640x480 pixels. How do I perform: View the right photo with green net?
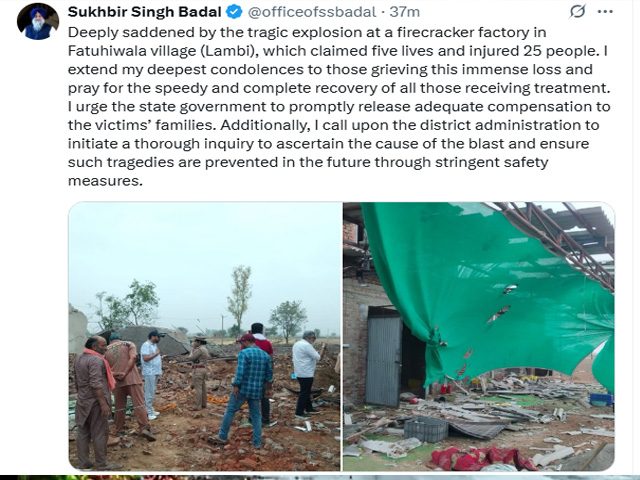click(x=479, y=336)
